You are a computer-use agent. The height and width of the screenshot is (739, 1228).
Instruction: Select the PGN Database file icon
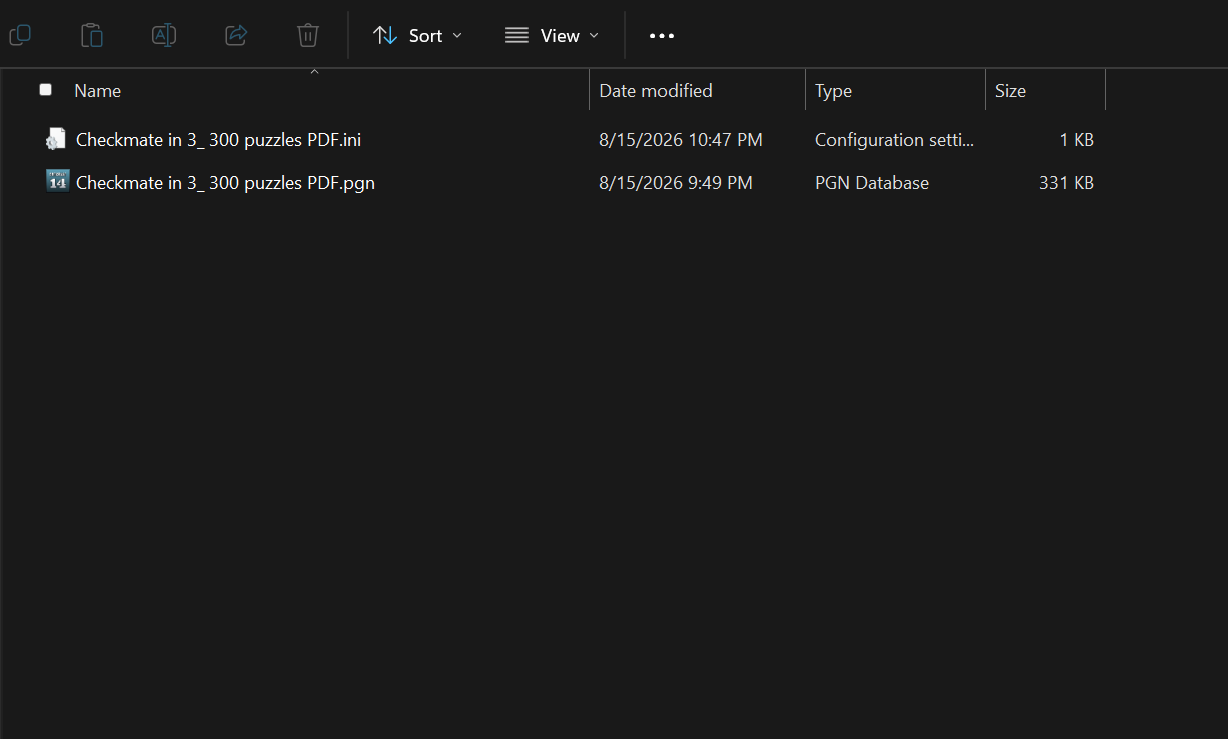pyautogui.click(x=57, y=181)
